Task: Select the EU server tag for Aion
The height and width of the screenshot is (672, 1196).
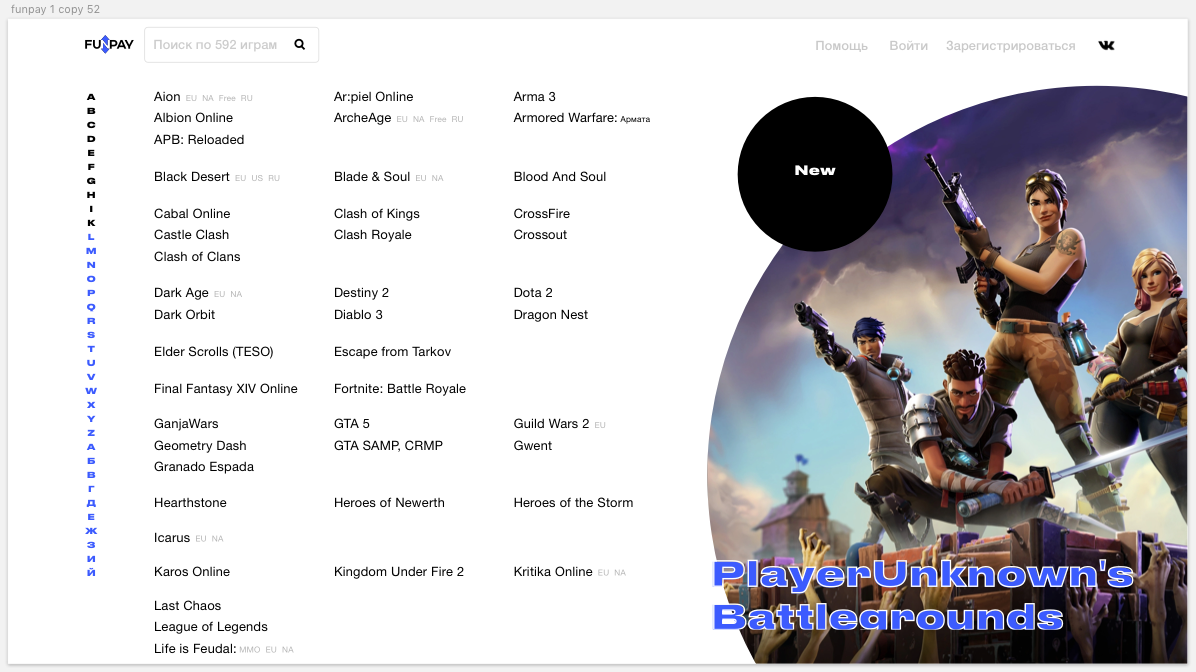Action: tap(191, 99)
